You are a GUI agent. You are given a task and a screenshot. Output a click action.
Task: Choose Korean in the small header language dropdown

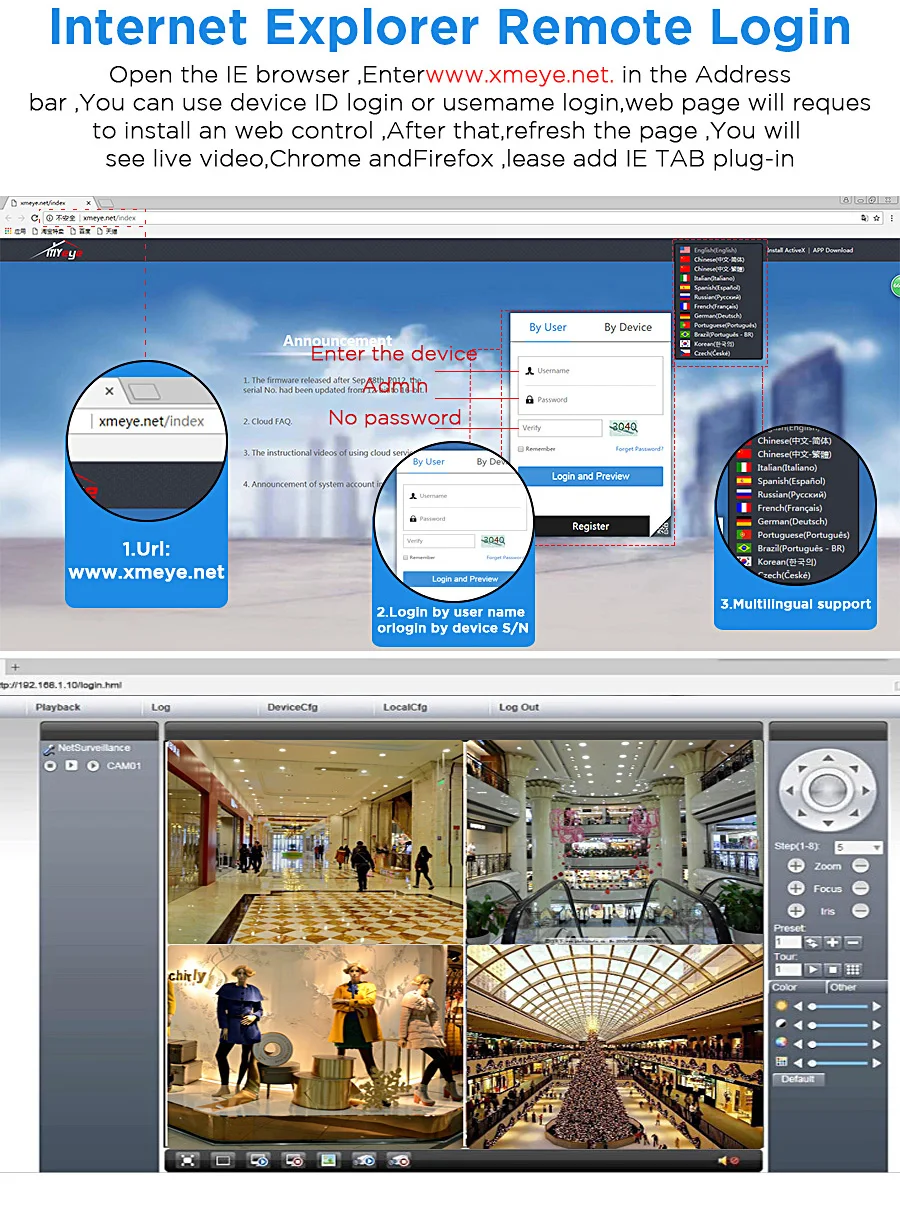[x=715, y=344]
